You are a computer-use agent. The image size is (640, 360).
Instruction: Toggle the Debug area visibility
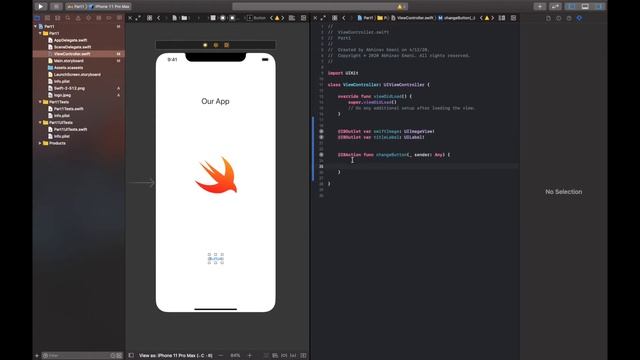(x=585, y=7)
